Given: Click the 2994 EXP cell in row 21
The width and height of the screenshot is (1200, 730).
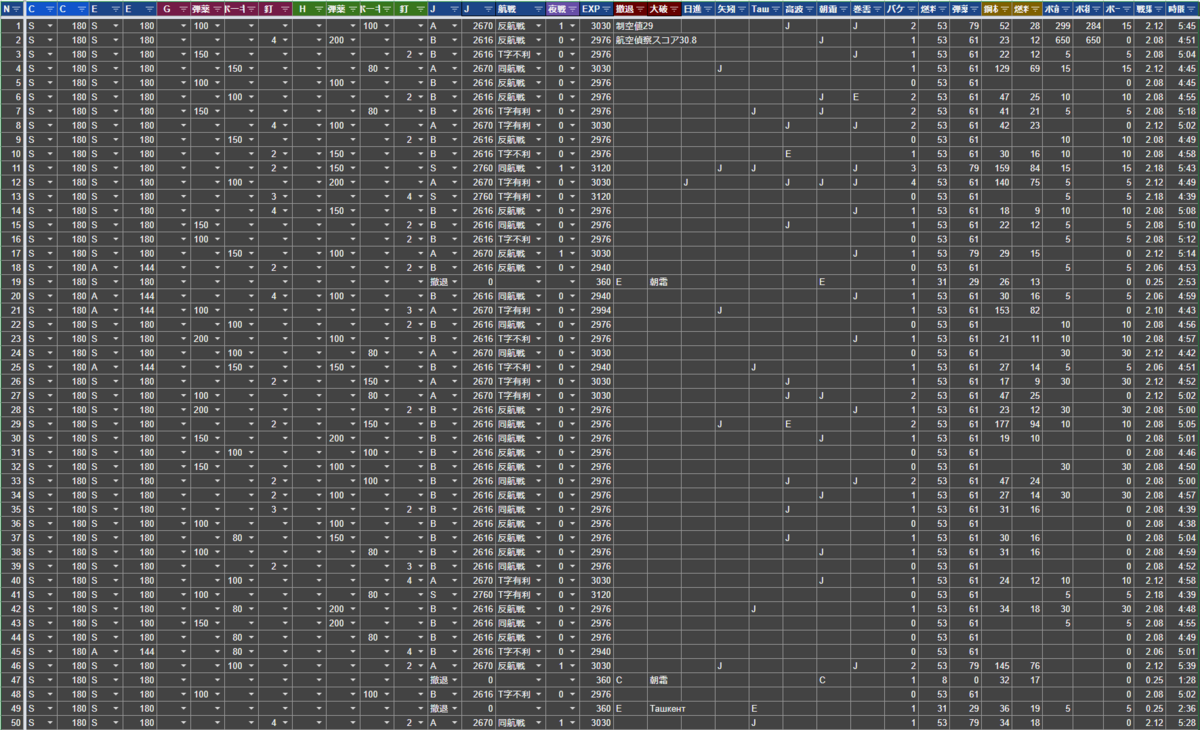Looking at the screenshot, I should (x=598, y=310).
